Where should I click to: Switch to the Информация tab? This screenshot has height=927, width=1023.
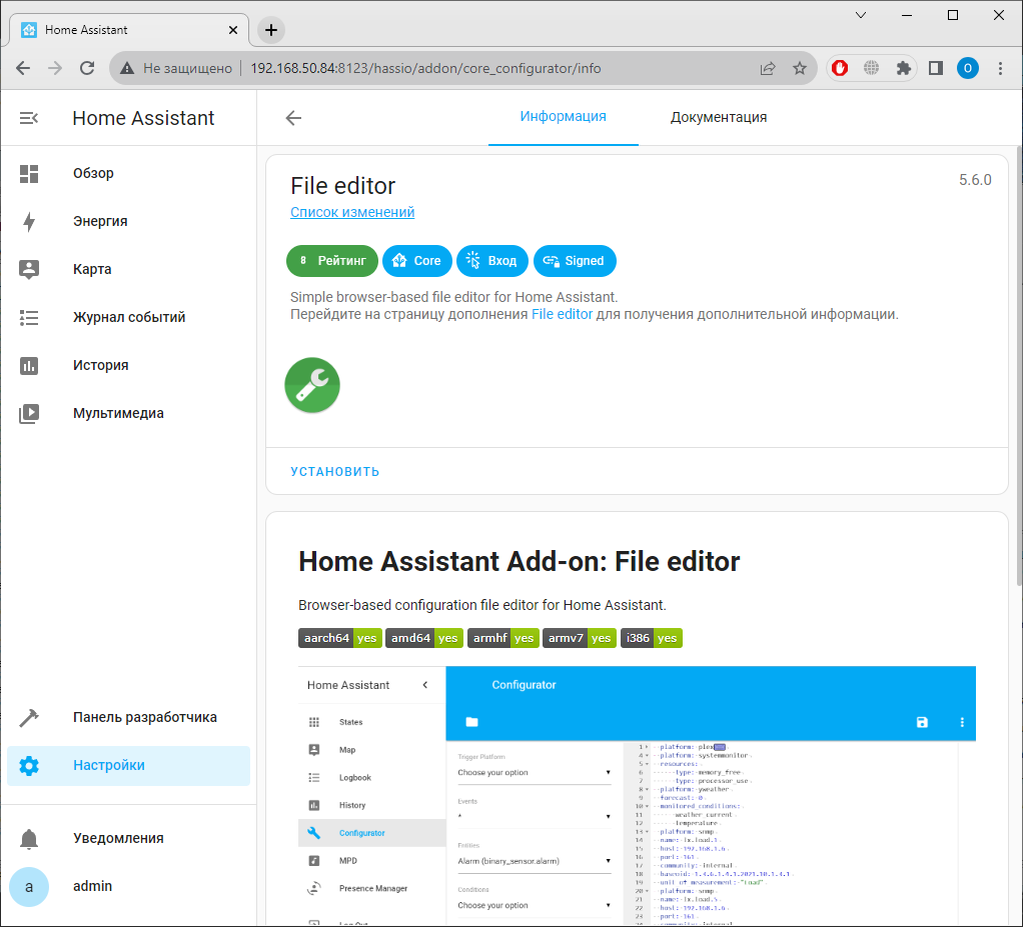coord(563,117)
